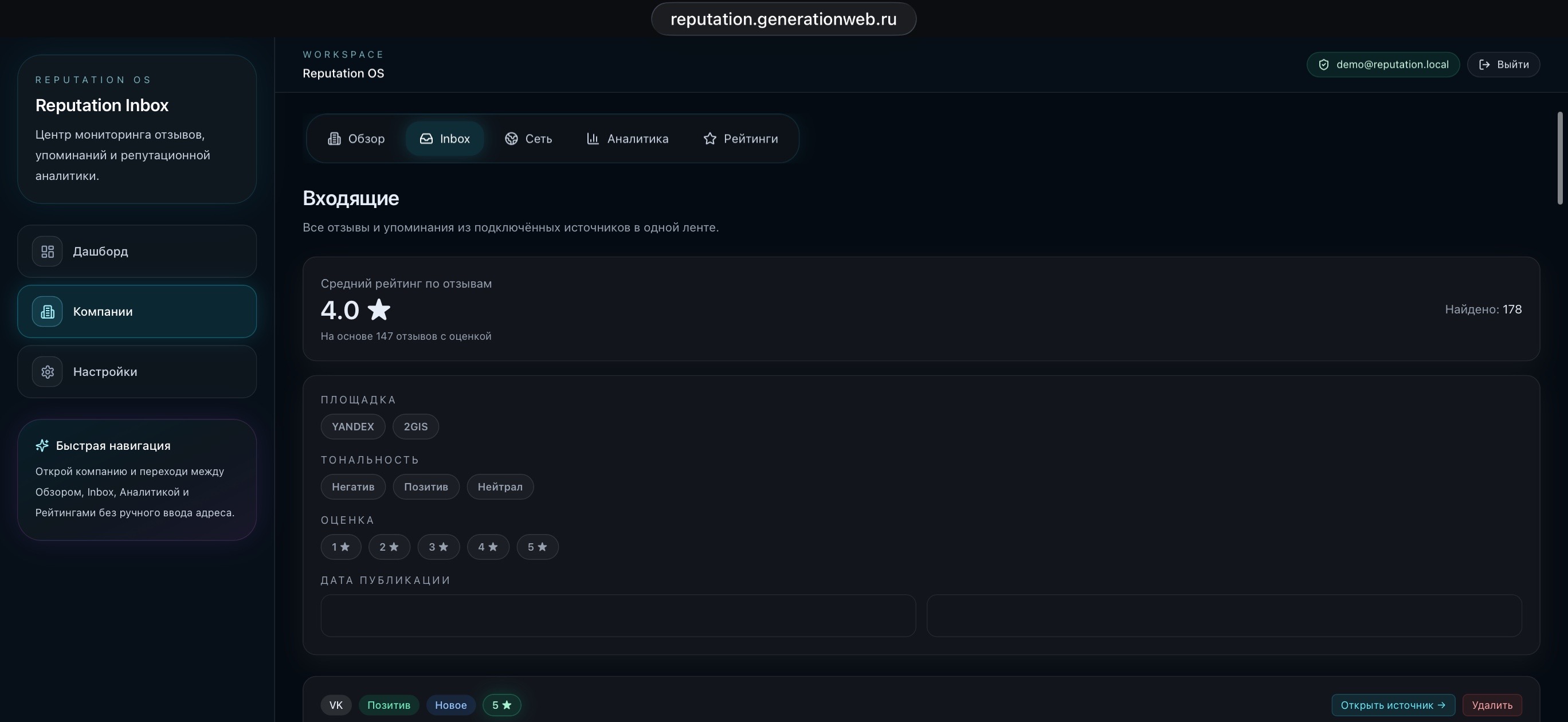Image resolution: width=1568 pixels, height=722 pixels.
Task: Filter by Нейтрал sentiment
Action: 500,487
